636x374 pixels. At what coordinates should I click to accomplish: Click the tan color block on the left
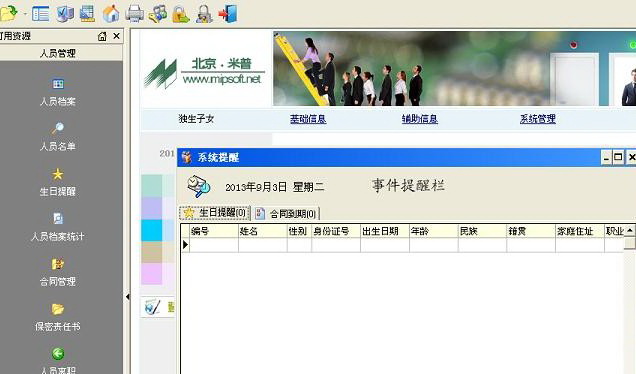152,252
